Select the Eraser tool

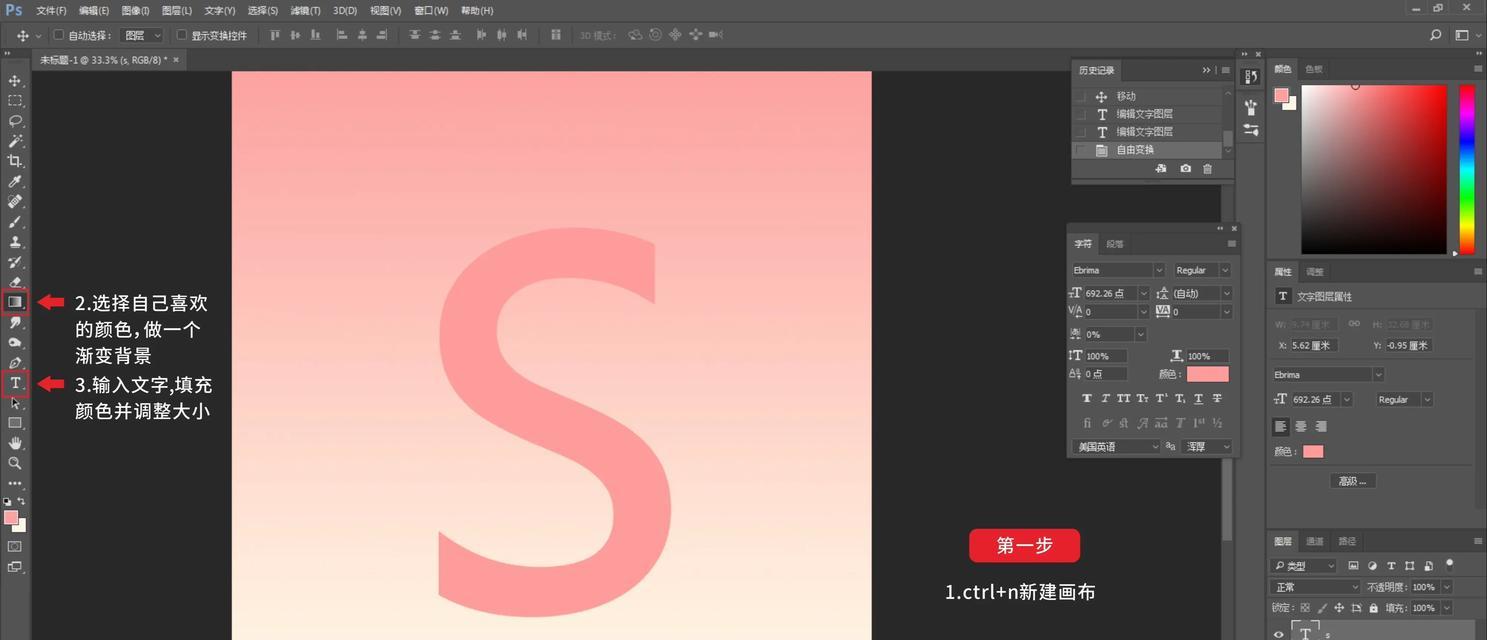click(x=15, y=282)
